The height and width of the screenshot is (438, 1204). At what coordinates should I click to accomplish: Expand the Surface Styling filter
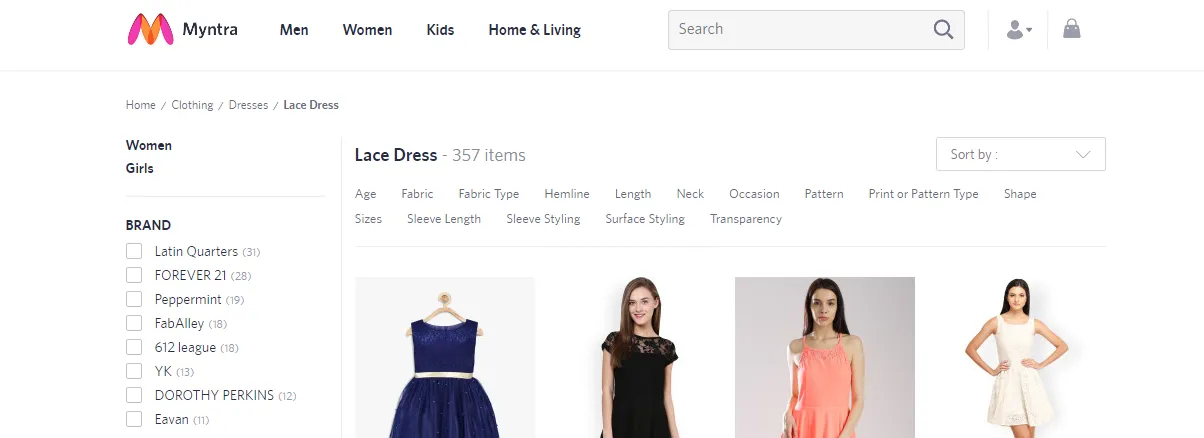click(x=645, y=219)
